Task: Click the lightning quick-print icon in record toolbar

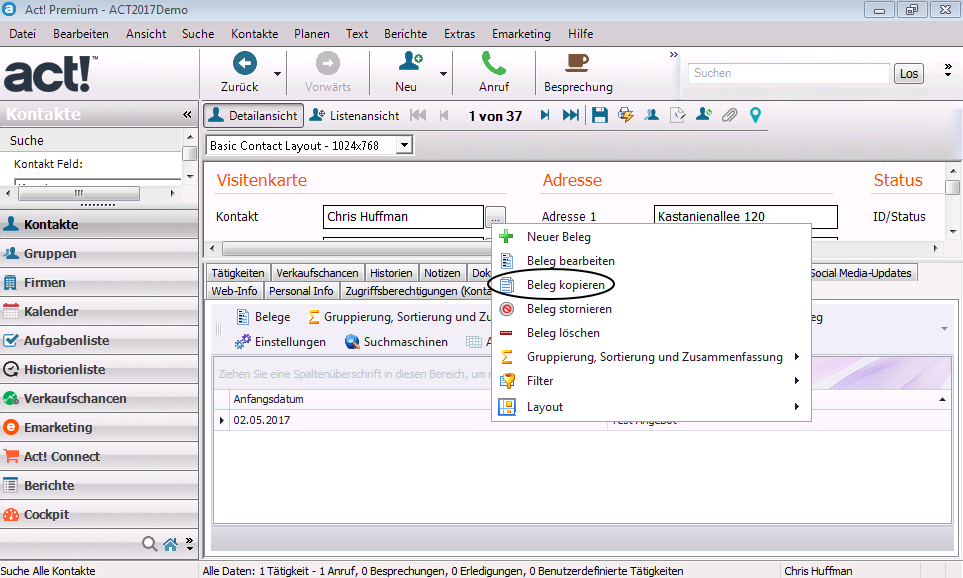Action: point(626,115)
